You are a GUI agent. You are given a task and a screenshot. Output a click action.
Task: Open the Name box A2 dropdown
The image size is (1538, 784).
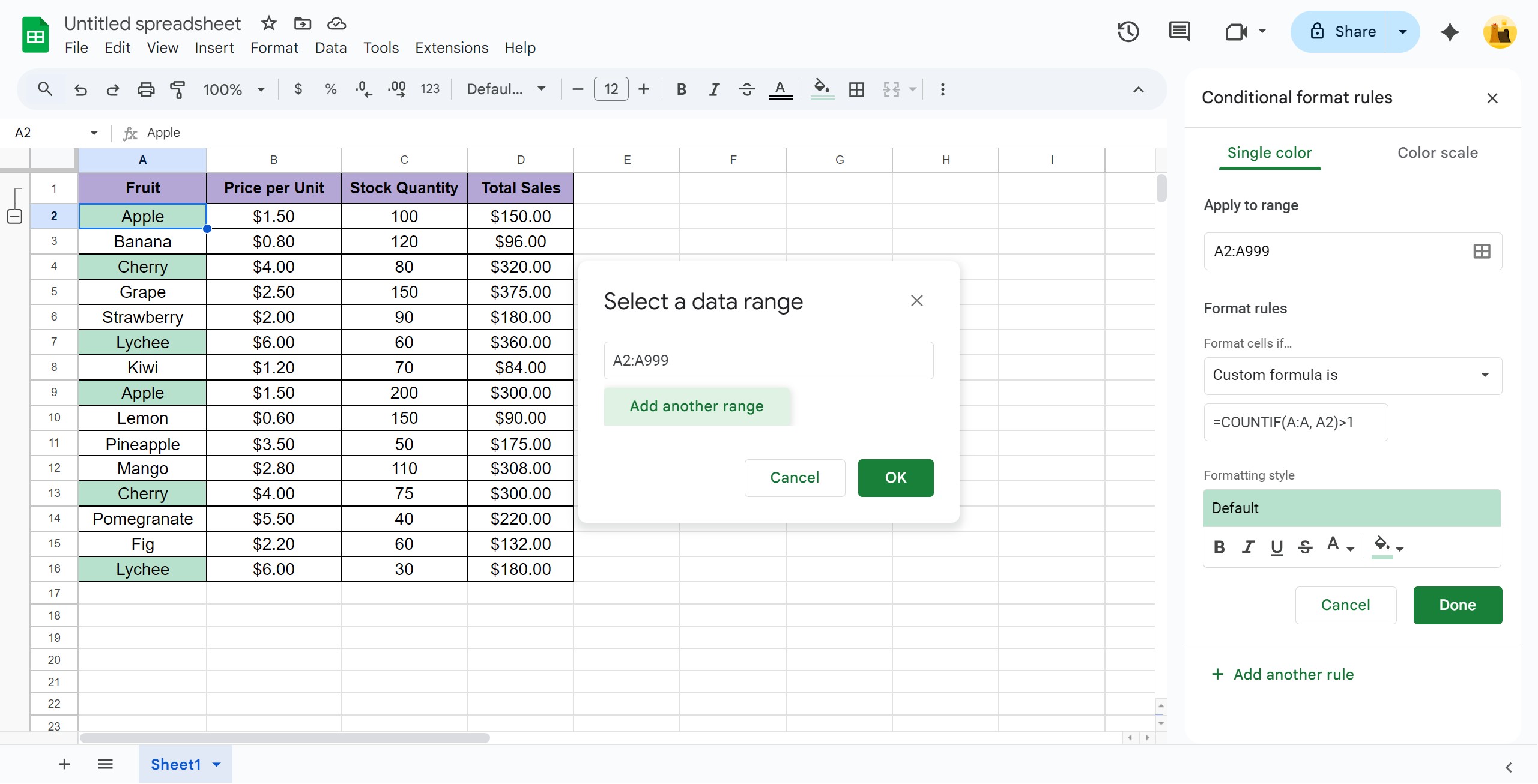point(94,133)
